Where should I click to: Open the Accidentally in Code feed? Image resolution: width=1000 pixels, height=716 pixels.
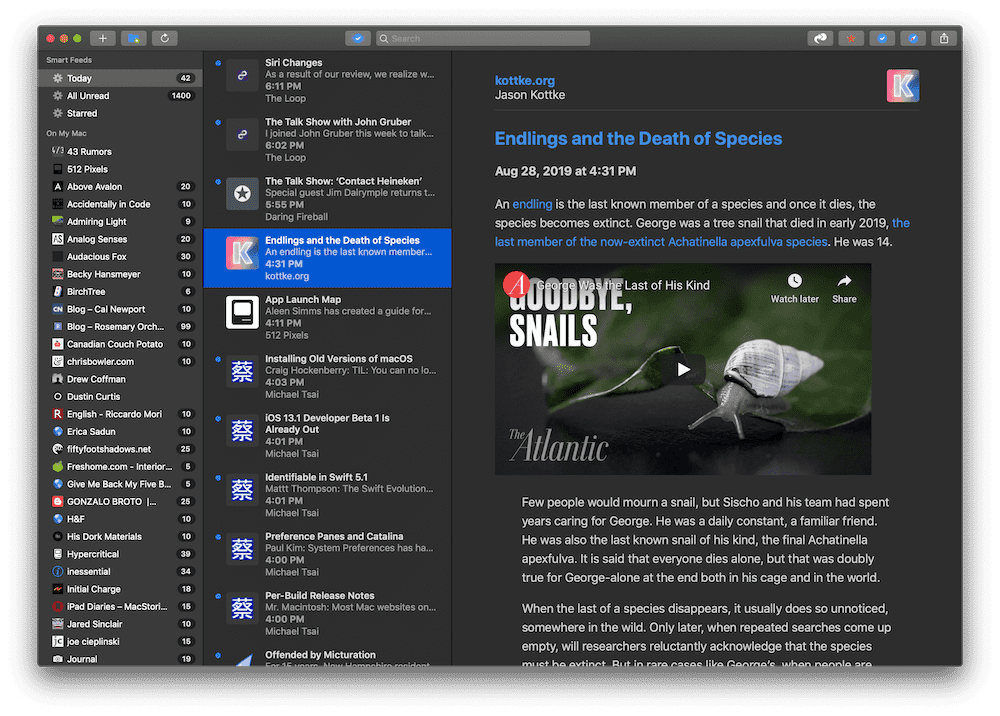tap(120, 204)
